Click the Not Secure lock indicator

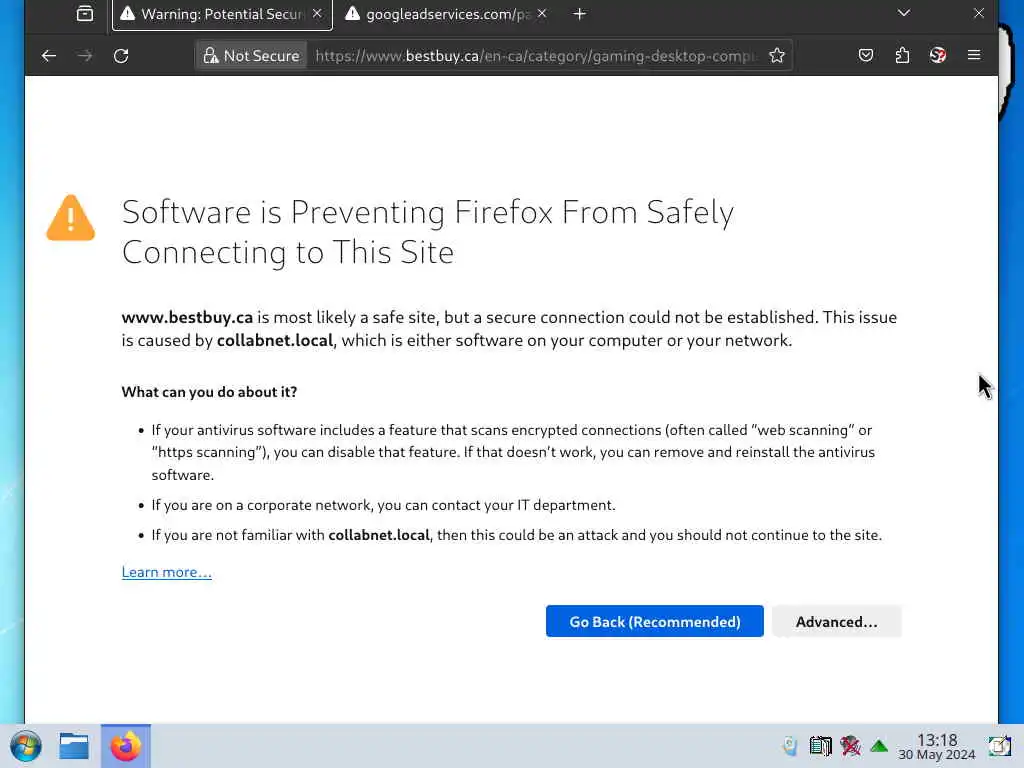tap(252, 56)
